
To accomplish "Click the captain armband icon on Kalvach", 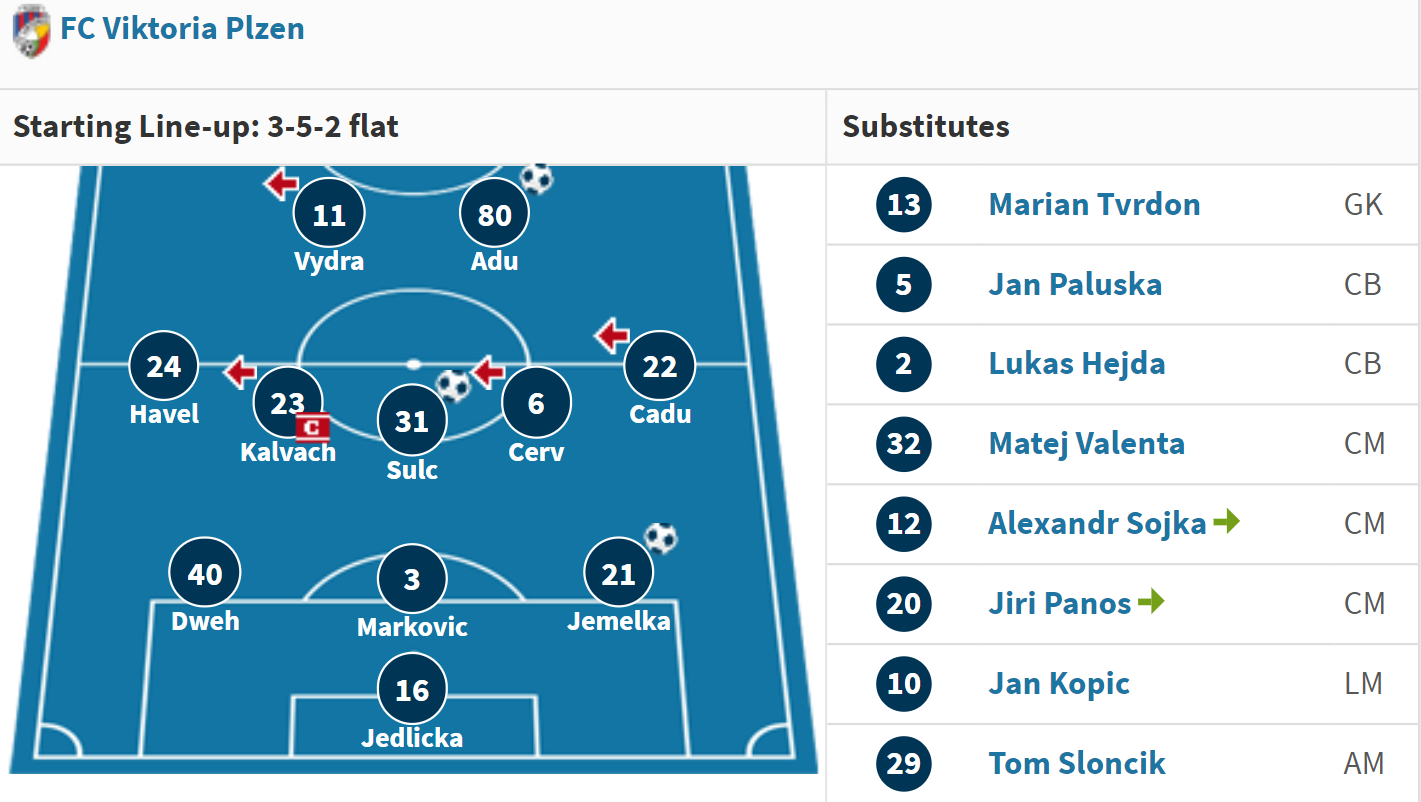I will 313,428.
